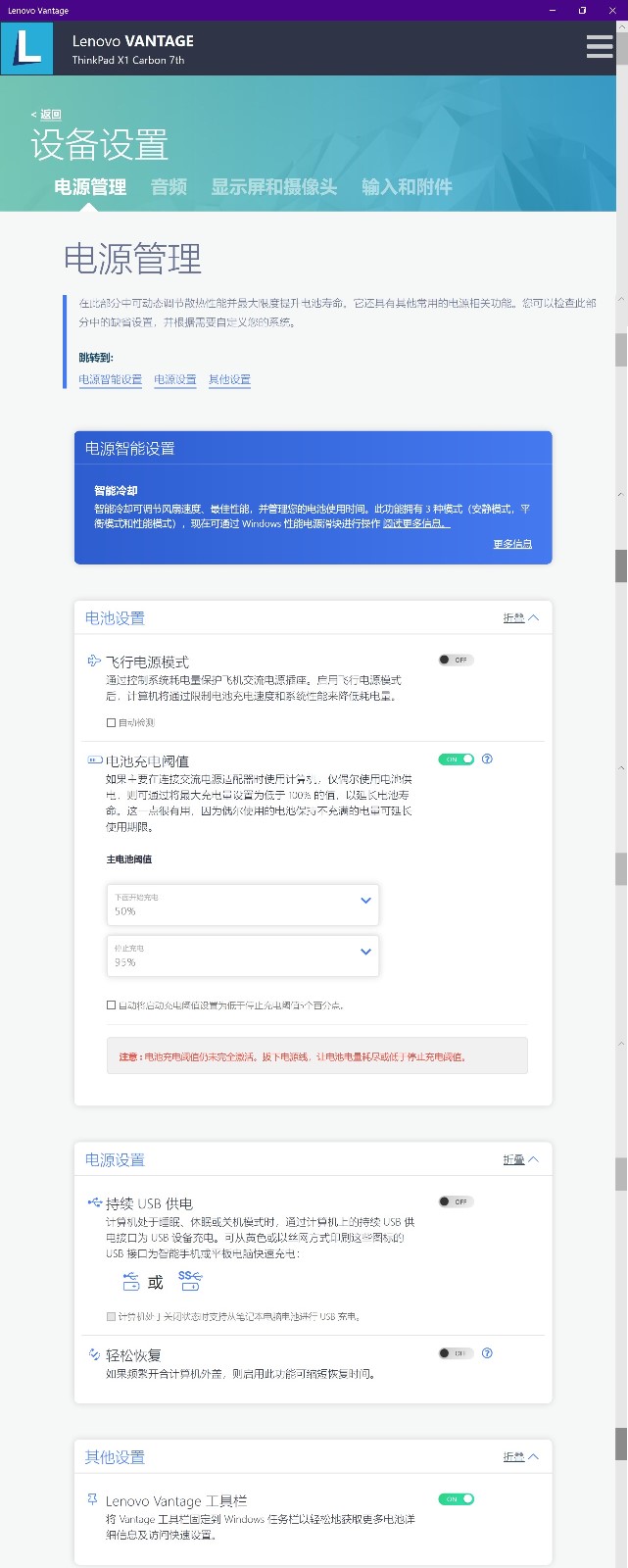Click the 主电池阈值 label
The width and height of the screenshot is (628, 1568).
point(129,859)
